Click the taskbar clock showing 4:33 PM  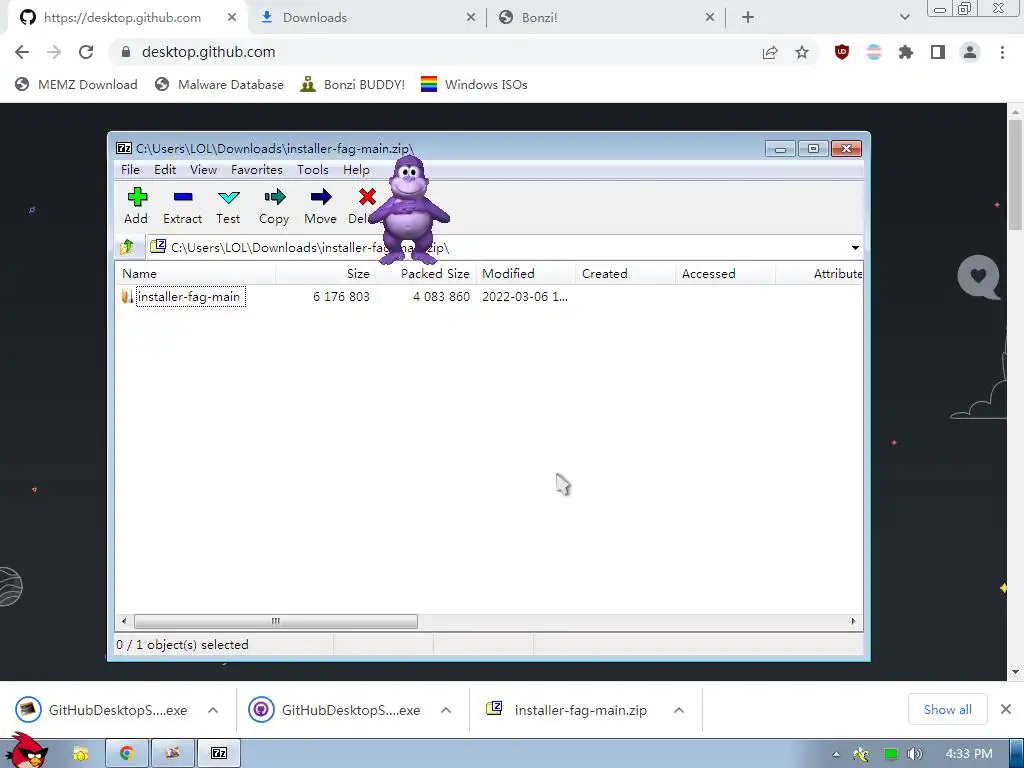969,754
